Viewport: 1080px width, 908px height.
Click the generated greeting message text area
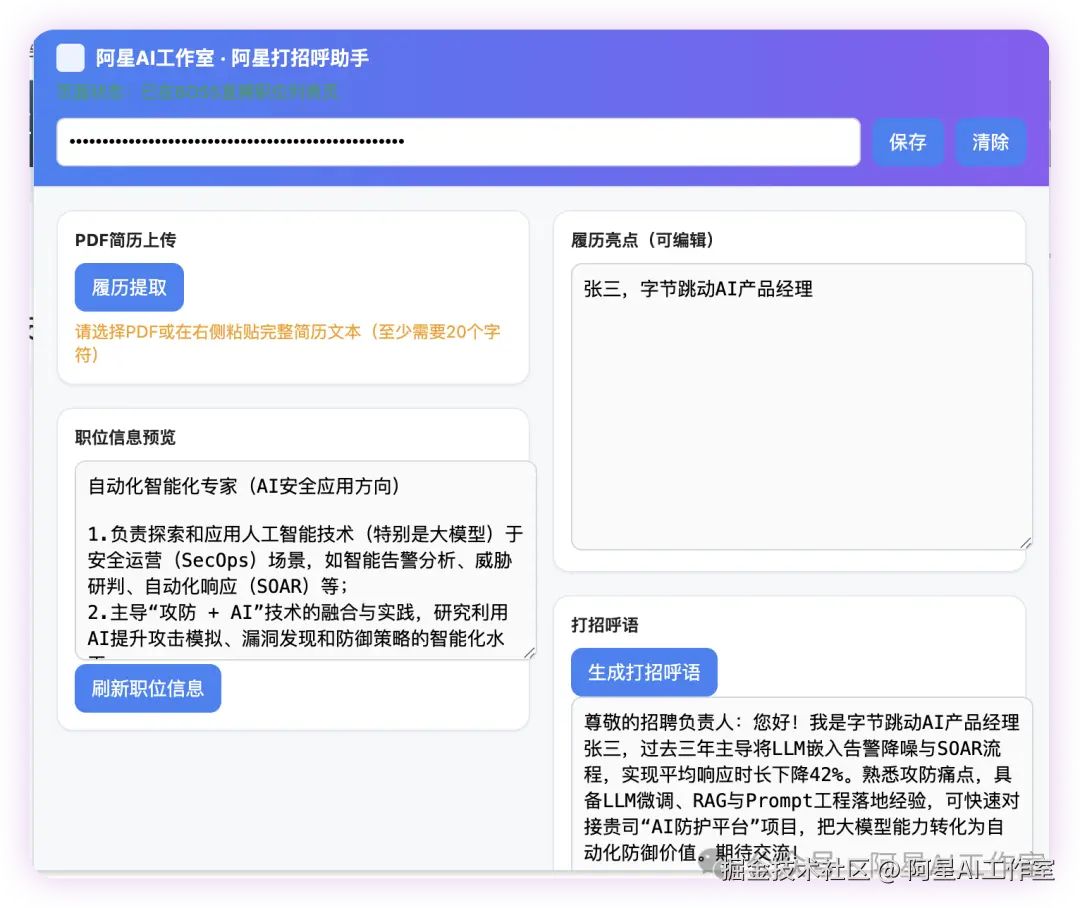coord(800,790)
